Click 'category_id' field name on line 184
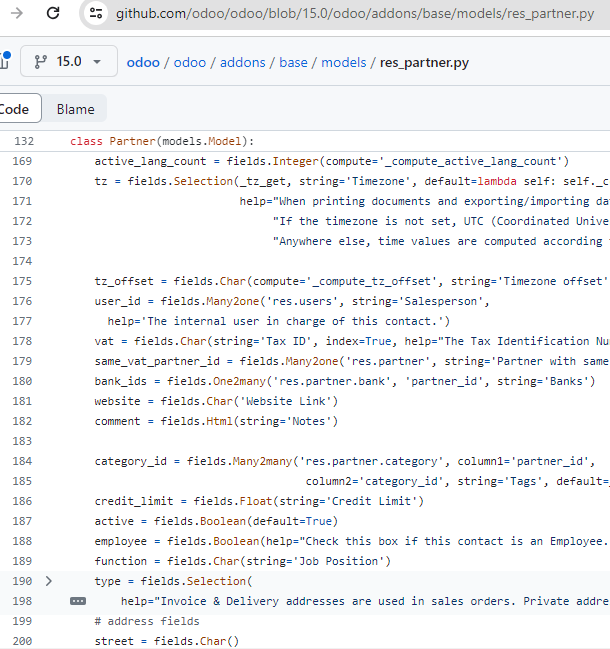This screenshot has width=610, height=649. tap(130, 462)
